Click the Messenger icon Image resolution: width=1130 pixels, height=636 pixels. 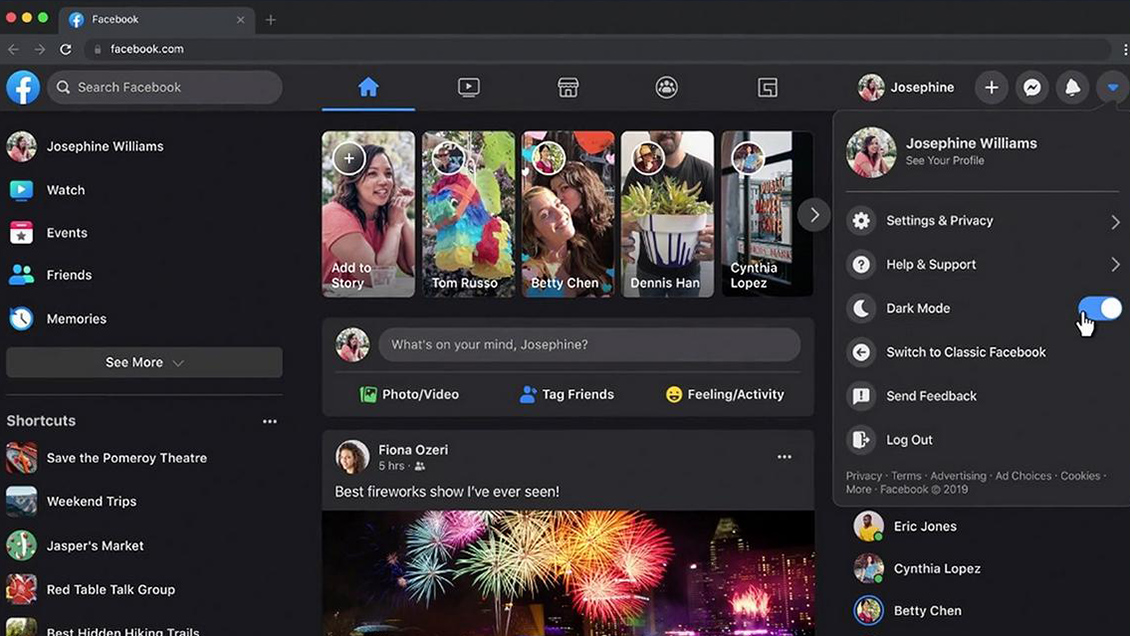(x=1032, y=88)
